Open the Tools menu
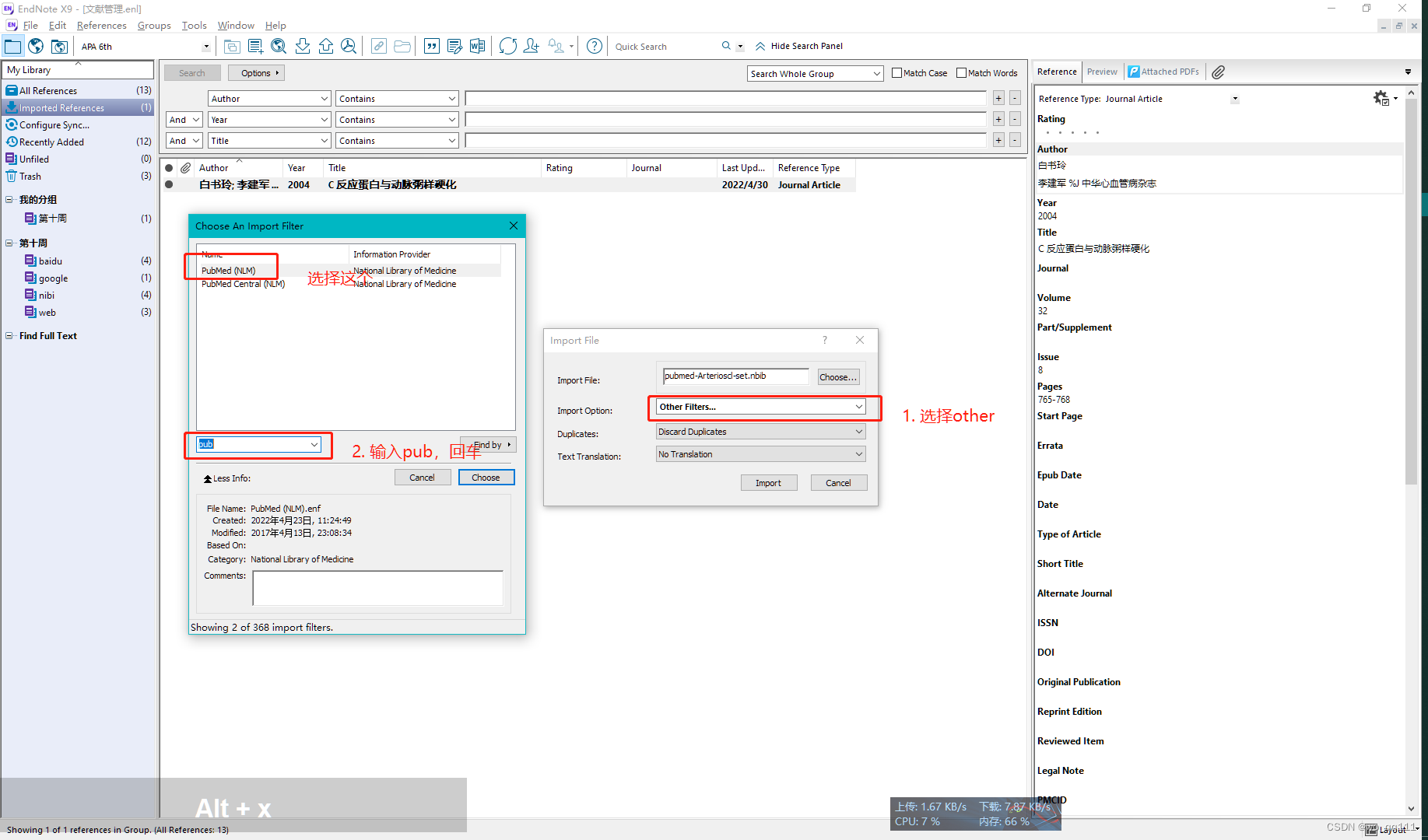 point(194,26)
